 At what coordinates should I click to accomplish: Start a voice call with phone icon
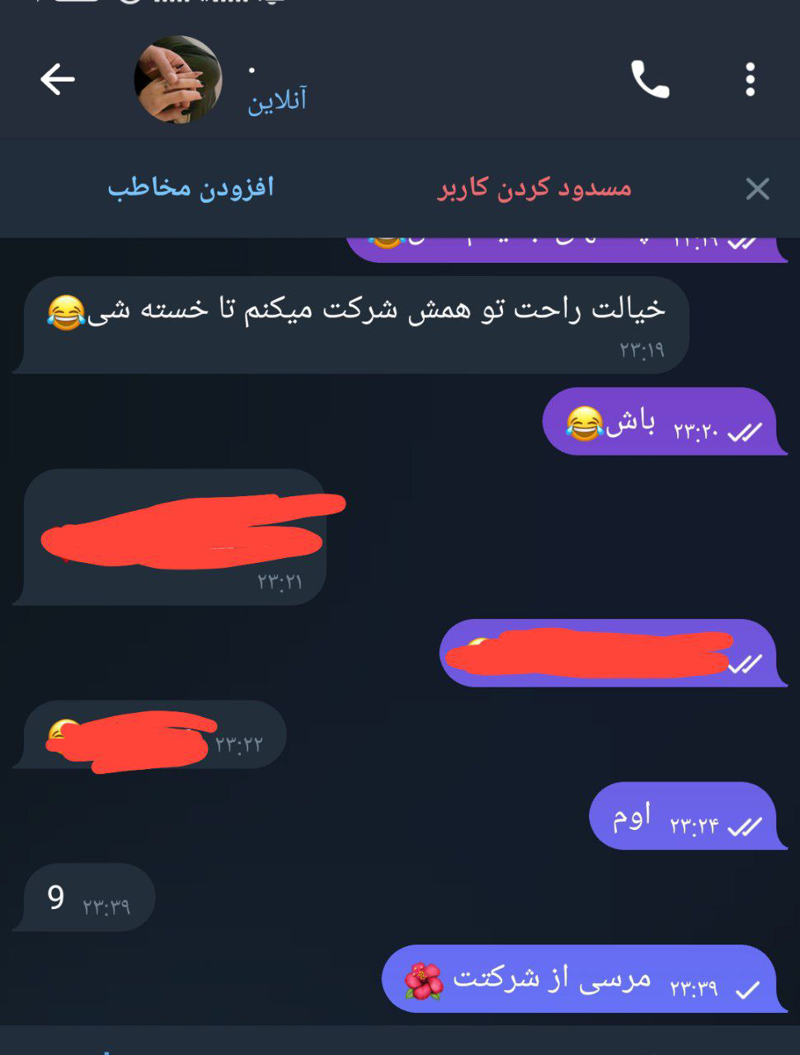[649, 79]
